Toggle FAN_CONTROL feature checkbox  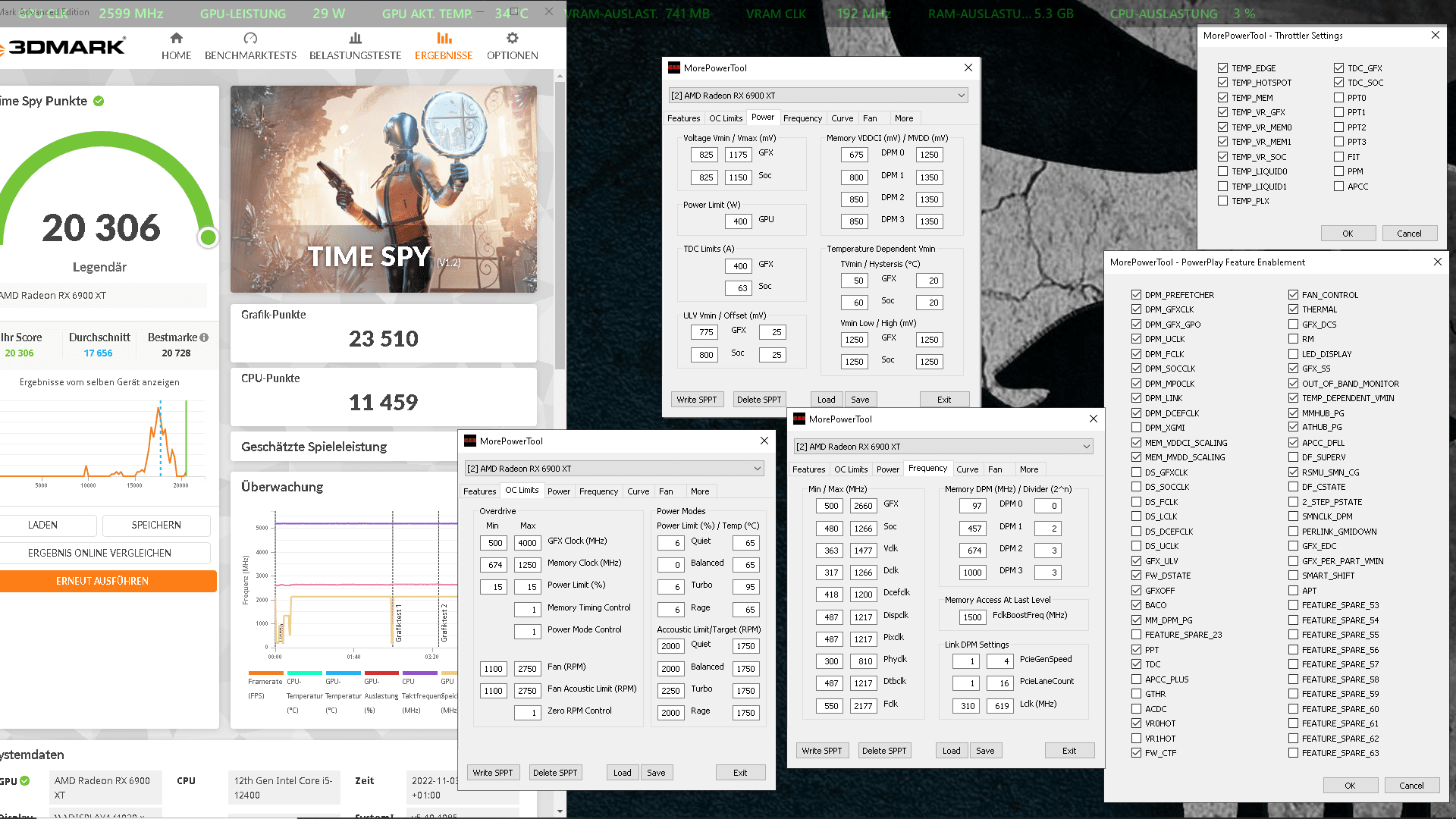(1293, 295)
